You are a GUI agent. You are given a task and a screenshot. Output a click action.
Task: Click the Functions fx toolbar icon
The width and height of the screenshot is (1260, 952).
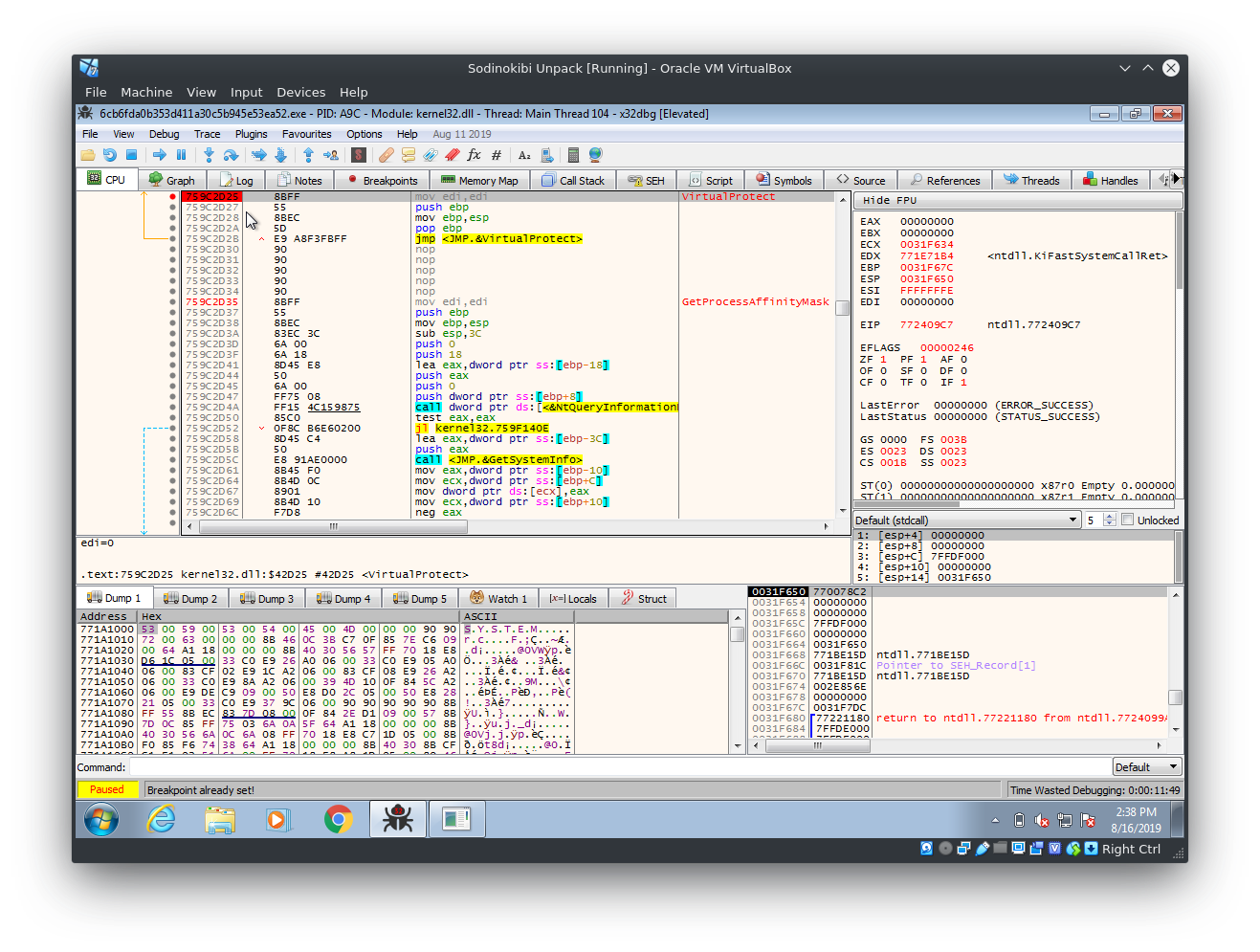475,155
